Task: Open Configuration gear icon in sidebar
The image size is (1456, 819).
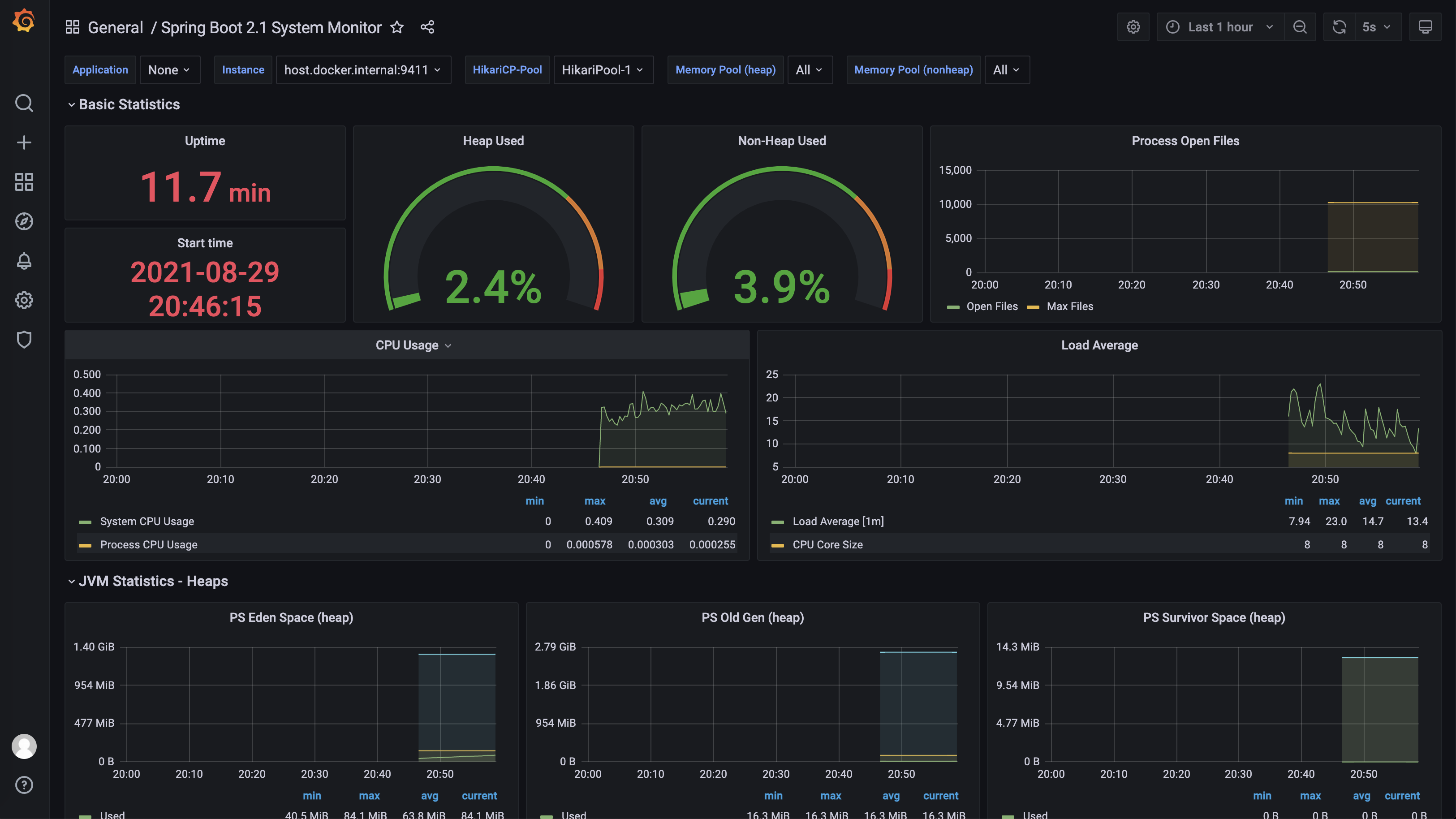Action: click(24, 300)
